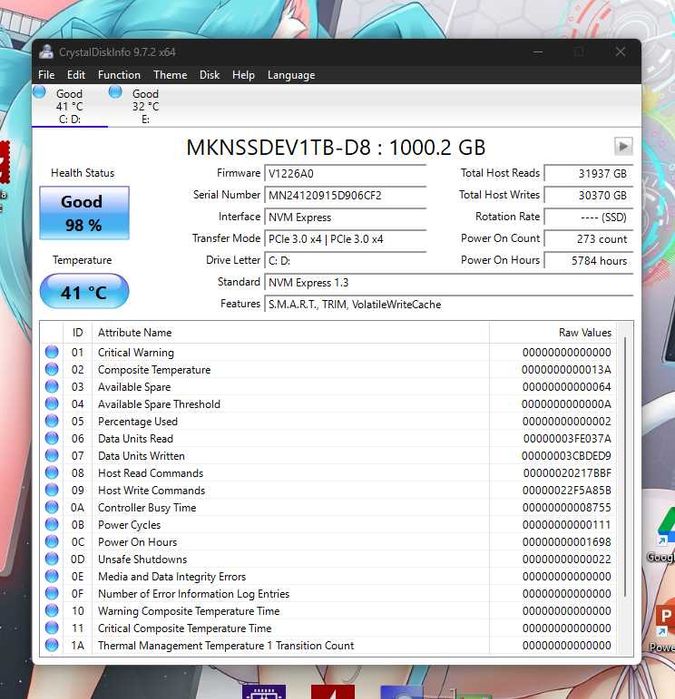Click the Raw Values column header
This screenshot has width=675, height=699.
point(553,333)
